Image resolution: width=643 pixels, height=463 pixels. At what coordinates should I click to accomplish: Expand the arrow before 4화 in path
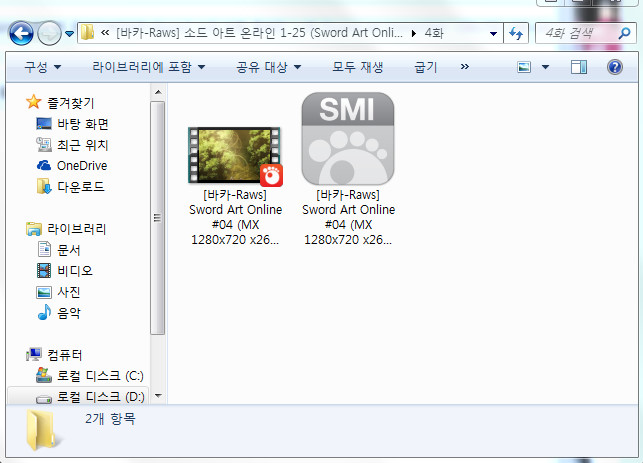click(x=413, y=33)
